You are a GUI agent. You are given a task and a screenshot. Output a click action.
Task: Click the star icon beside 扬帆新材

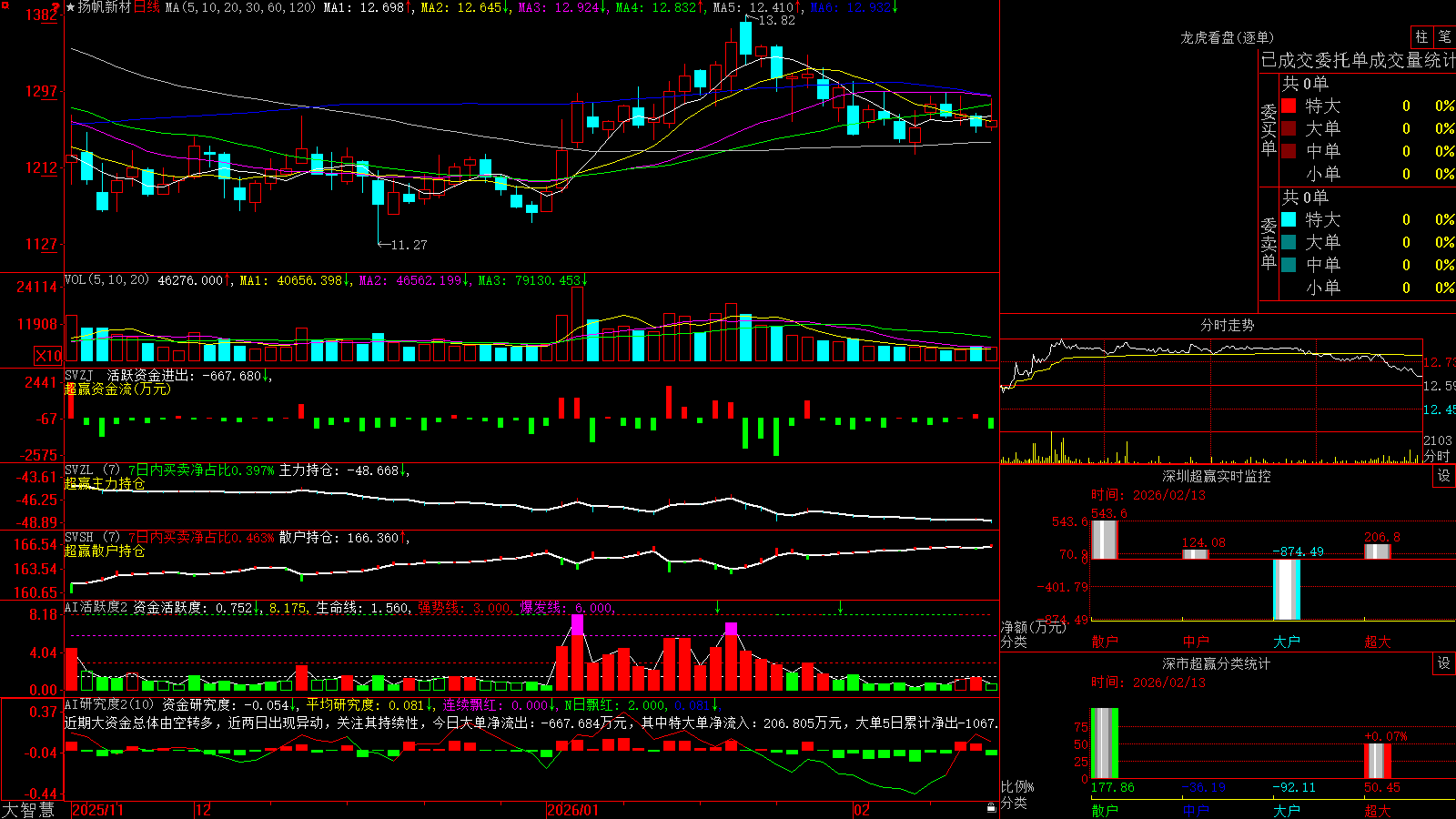click(71, 7)
